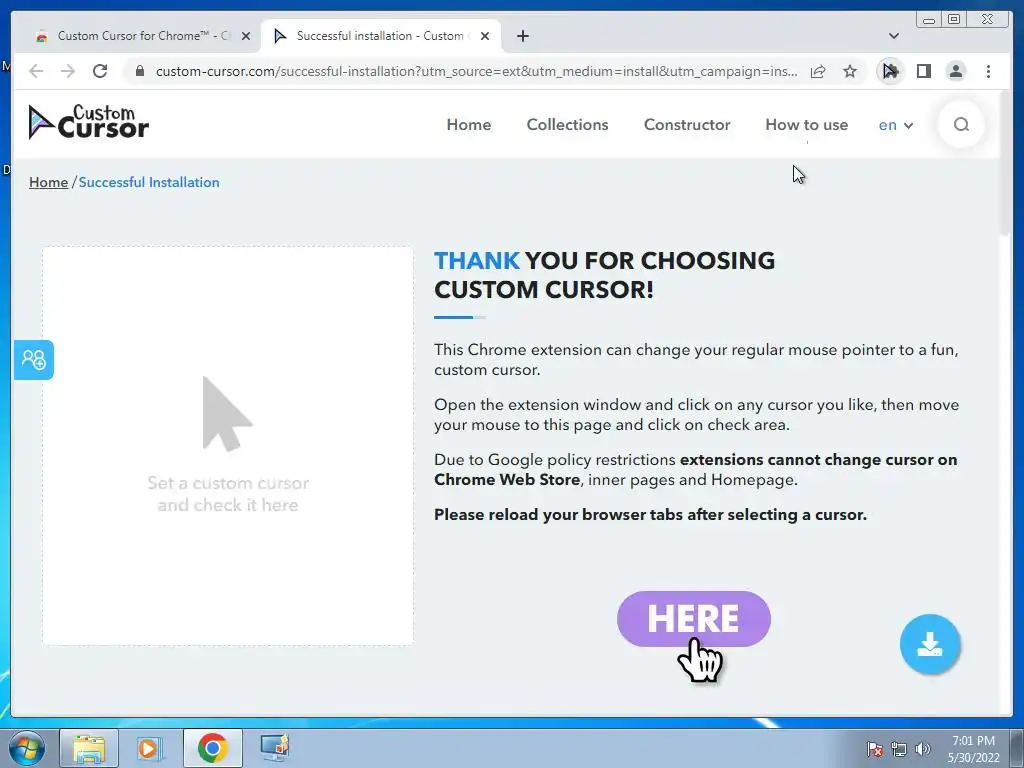Reload the current page
1024x768 pixels.
[x=100, y=71]
